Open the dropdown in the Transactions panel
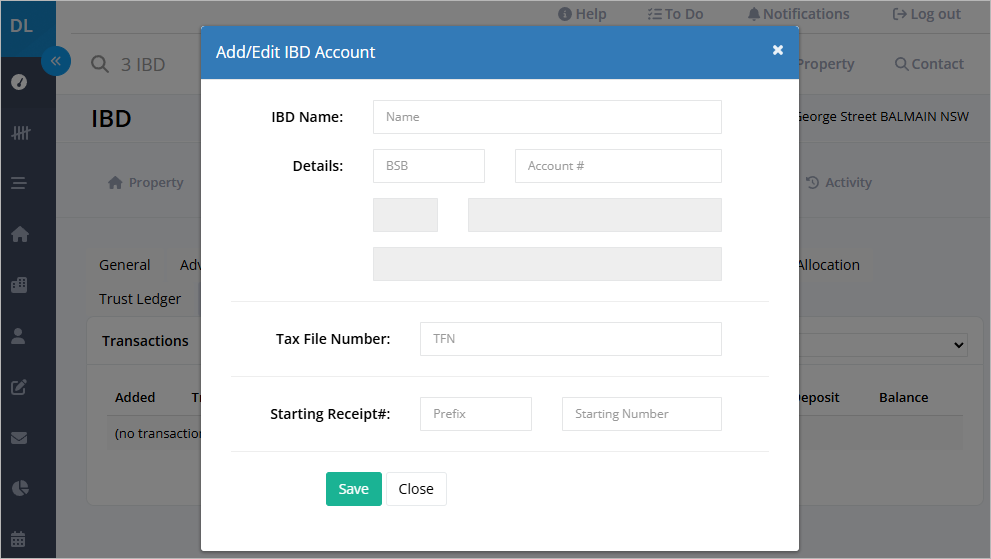 (882, 345)
